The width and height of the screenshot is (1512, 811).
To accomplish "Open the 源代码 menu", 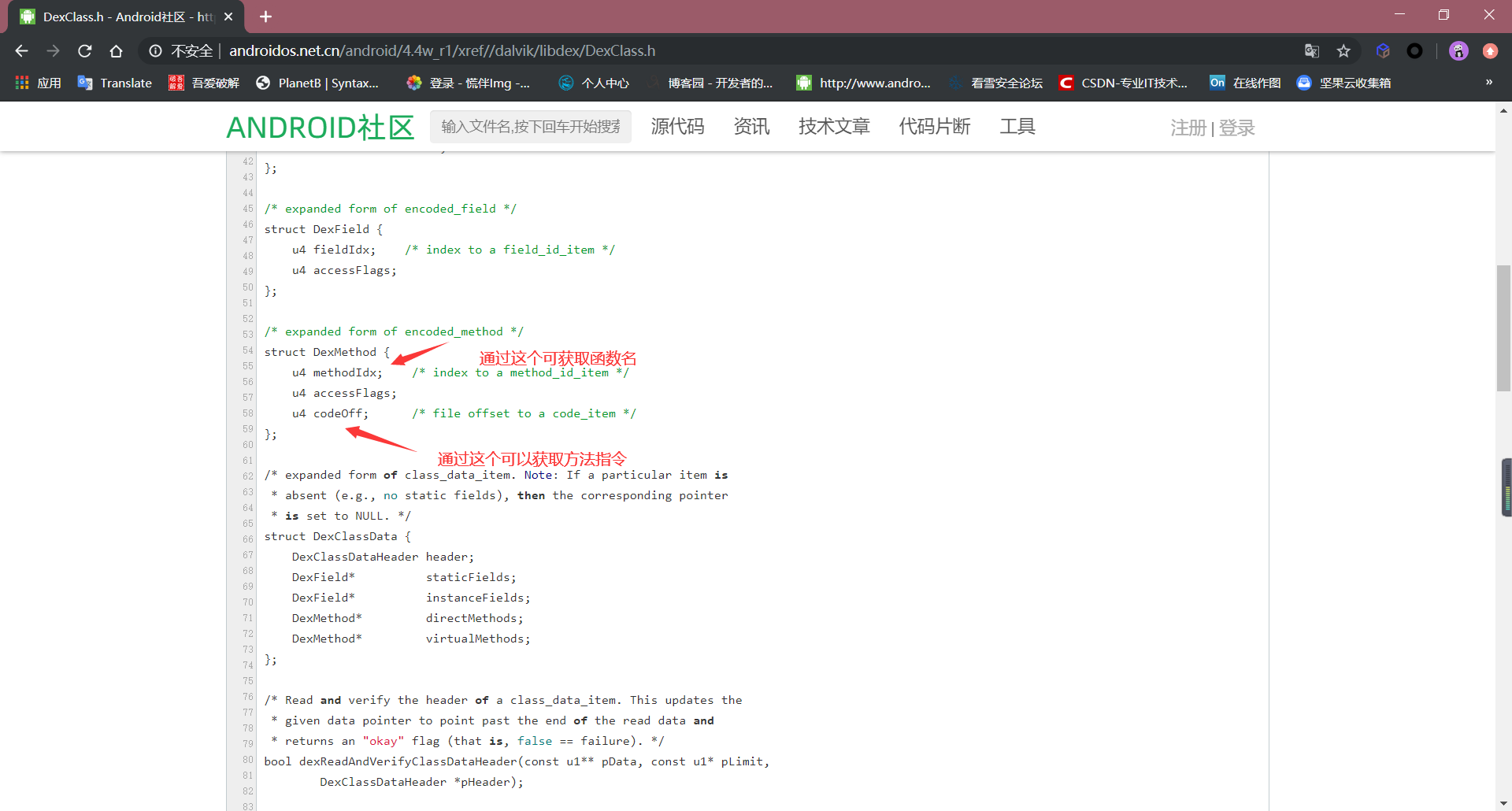I will (677, 127).
